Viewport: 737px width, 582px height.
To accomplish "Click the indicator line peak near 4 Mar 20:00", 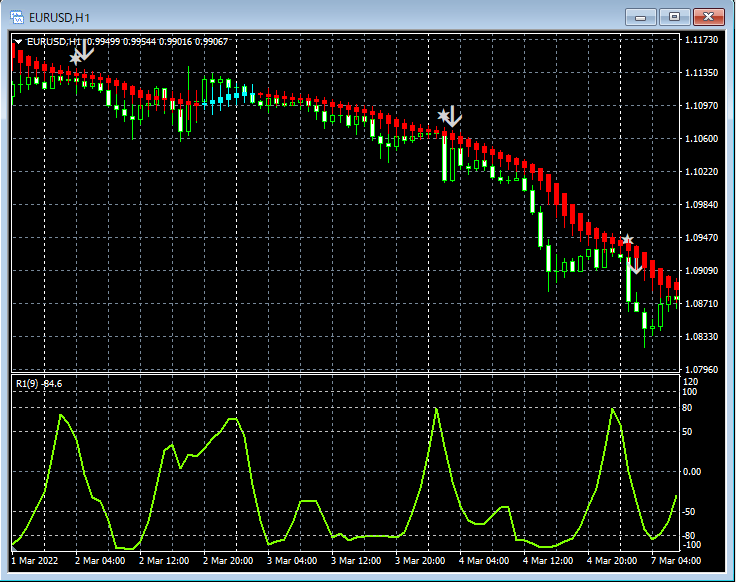I will [612, 410].
